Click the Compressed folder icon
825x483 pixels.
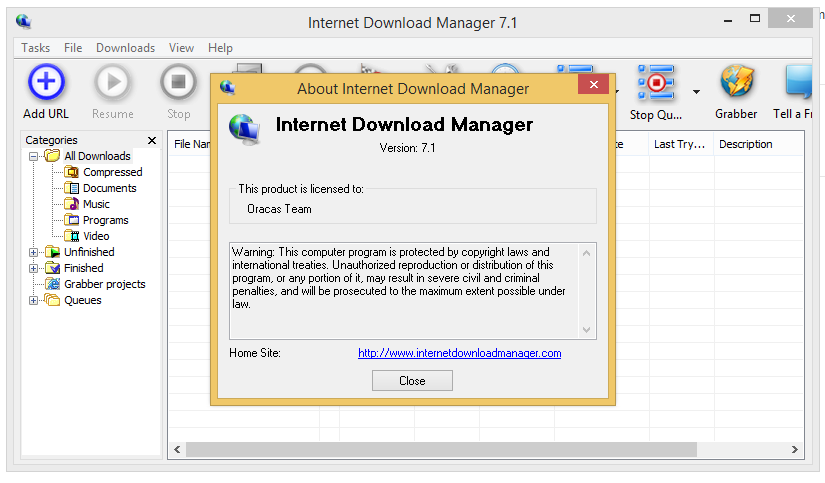tap(72, 172)
